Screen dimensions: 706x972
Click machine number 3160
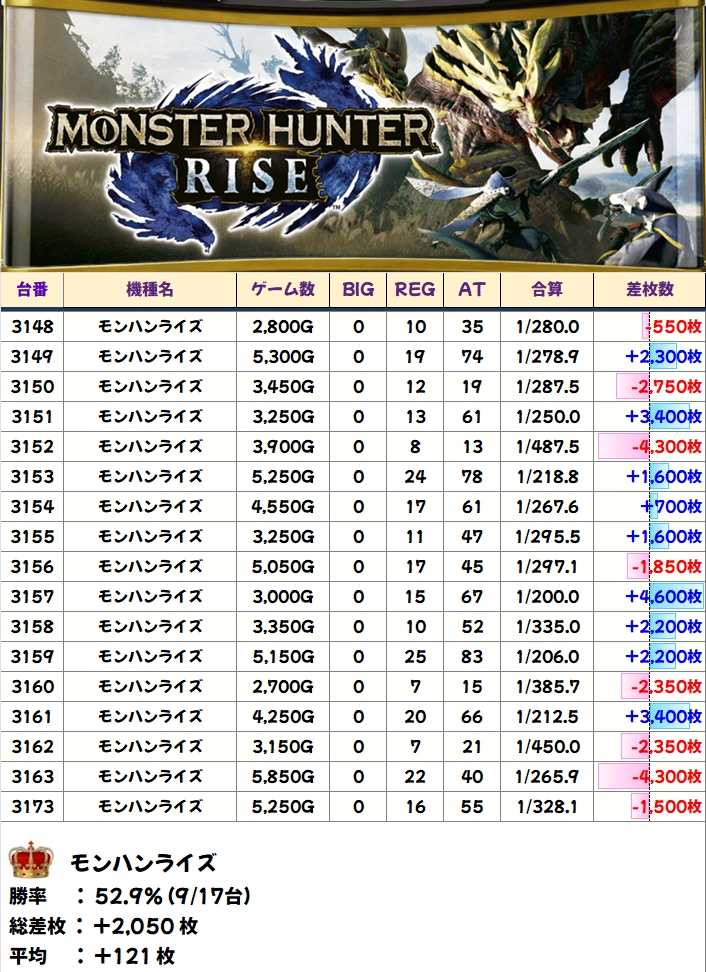coord(32,686)
